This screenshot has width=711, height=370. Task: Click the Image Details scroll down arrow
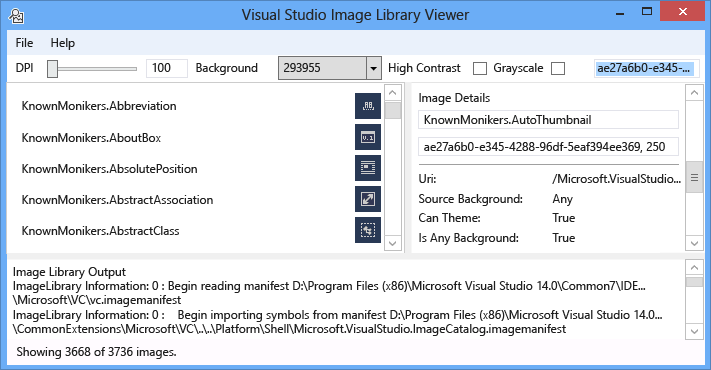[694, 243]
